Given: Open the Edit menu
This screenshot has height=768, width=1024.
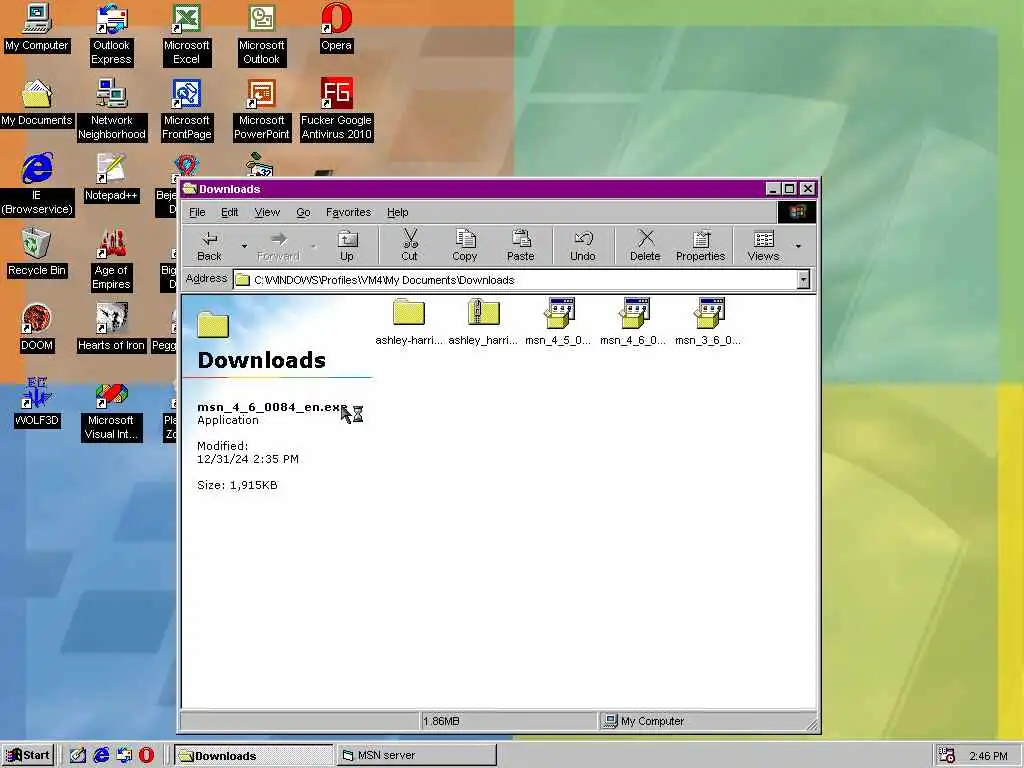Looking at the screenshot, I should (x=229, y=212).
